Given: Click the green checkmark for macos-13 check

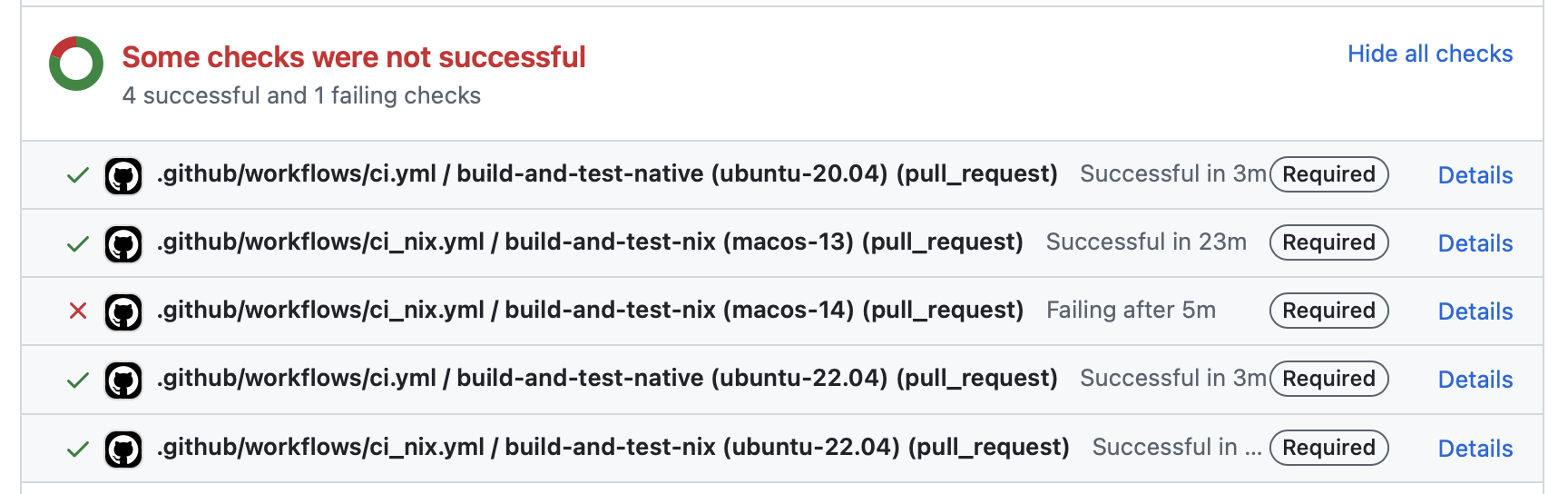Looking at the screenshot, I should (78, 243).
